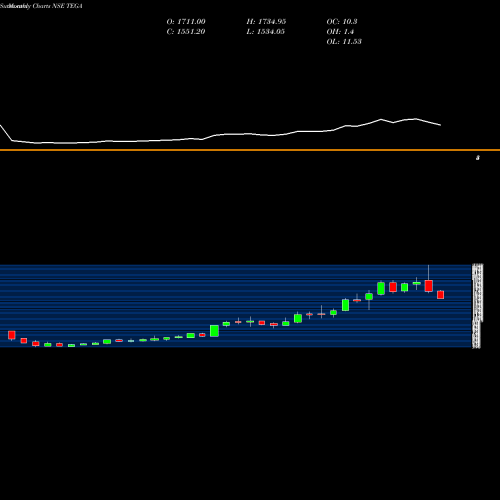This screenshot has height=500, width=500.
Task: Select the low value 'L: 1534.05'
Action: [x=266, y=32]
